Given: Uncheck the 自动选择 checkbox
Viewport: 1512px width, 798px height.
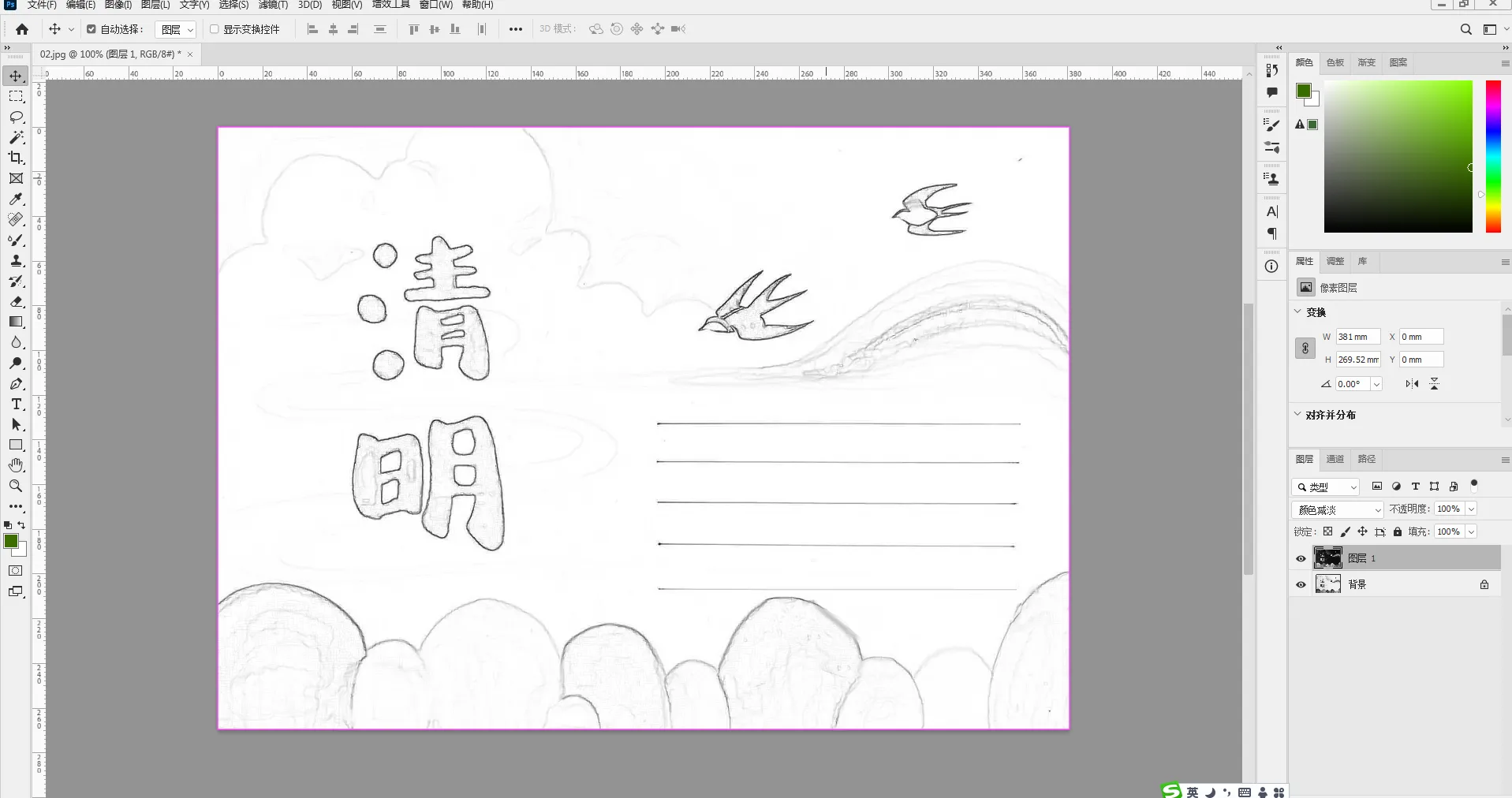Looking at the screenshot, I should 91,29.
